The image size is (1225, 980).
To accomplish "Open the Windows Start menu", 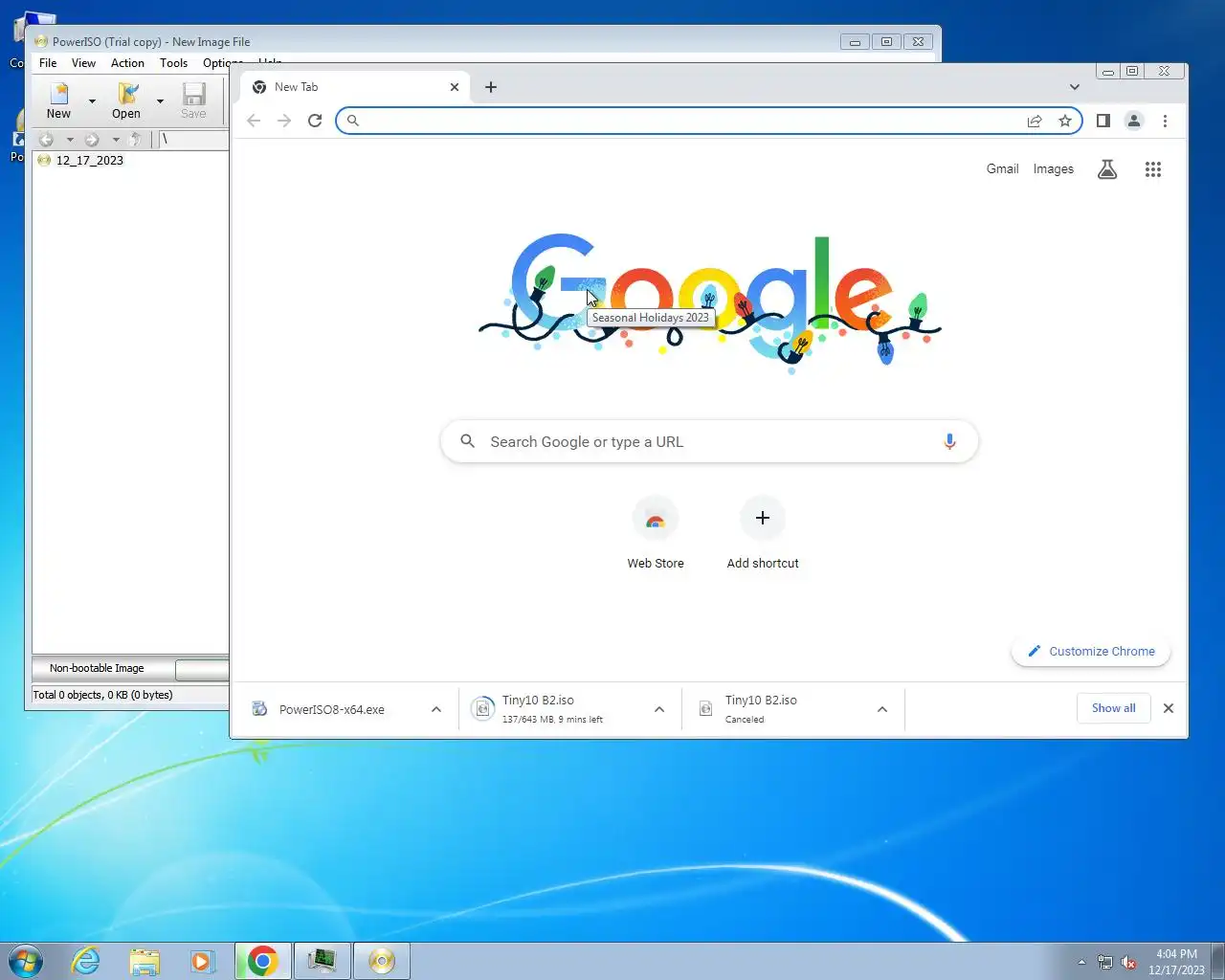I will tap(25, 961).
